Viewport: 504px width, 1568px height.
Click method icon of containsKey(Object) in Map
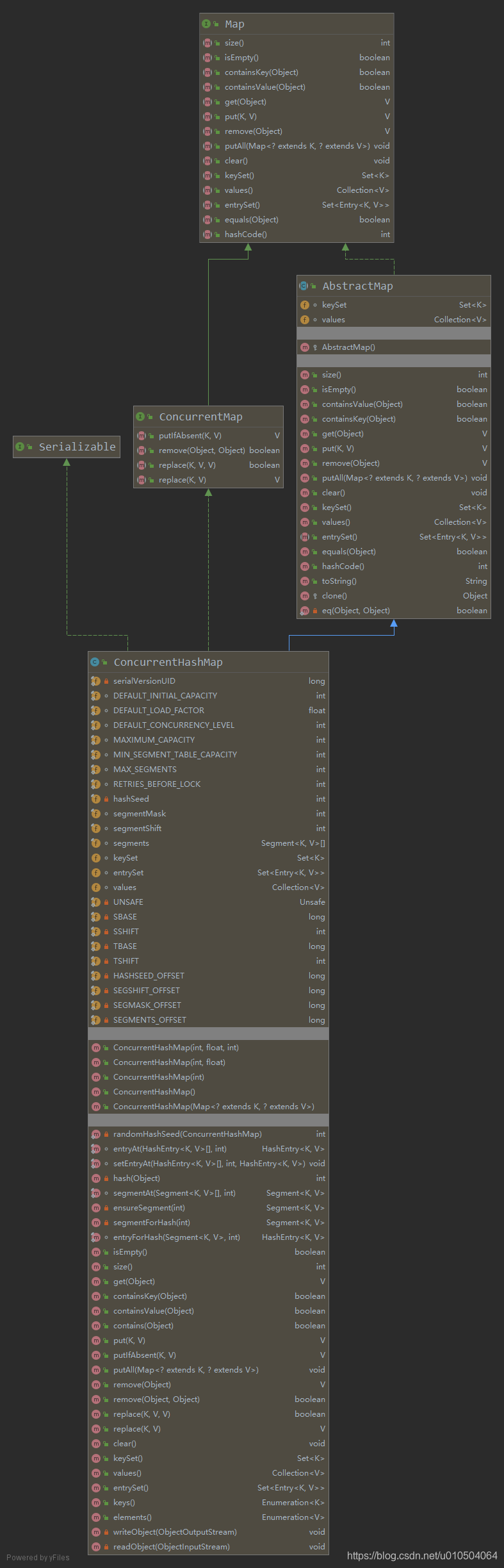pos(207,72)
